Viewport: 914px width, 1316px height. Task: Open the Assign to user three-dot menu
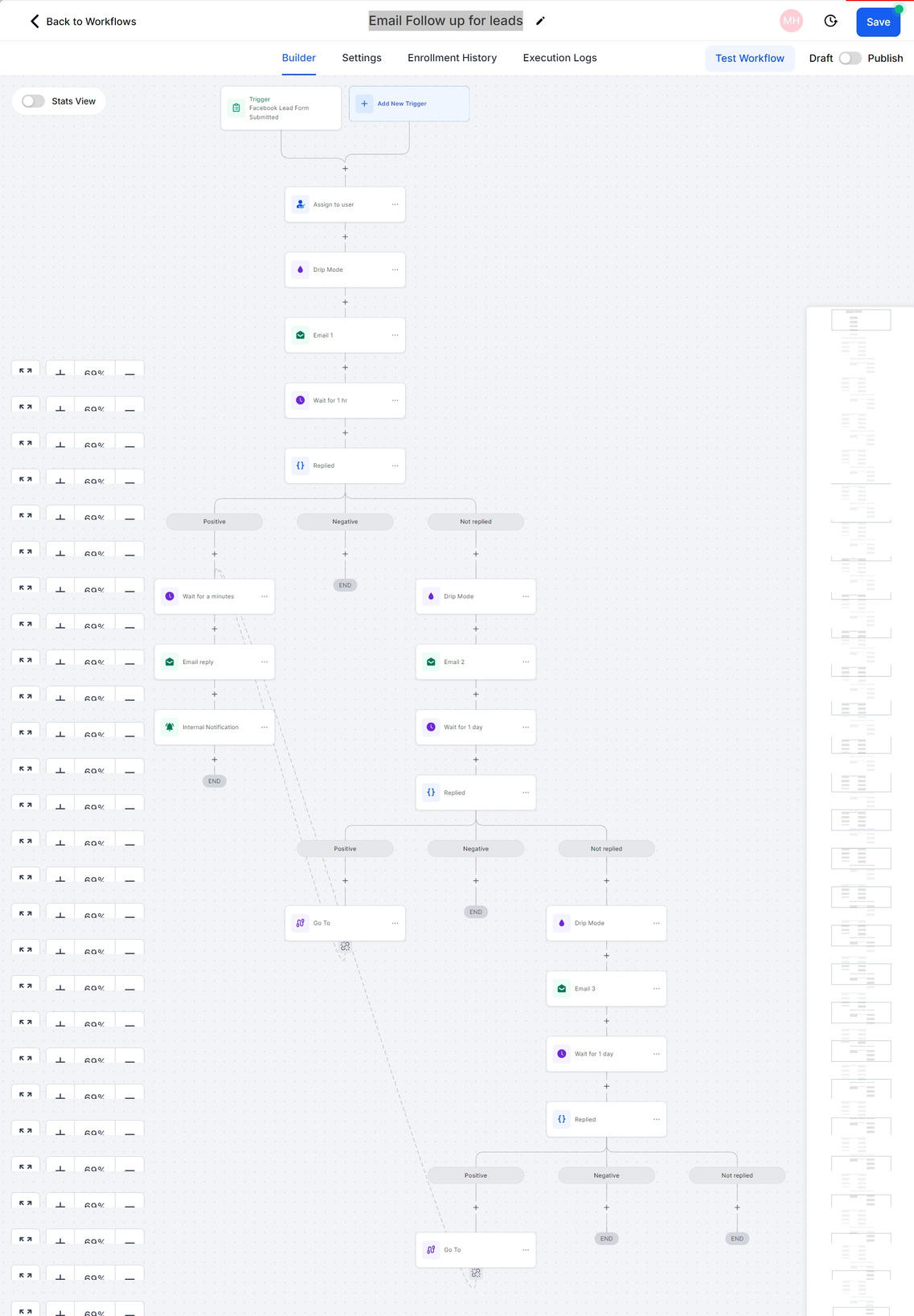[x=395, y=204]
